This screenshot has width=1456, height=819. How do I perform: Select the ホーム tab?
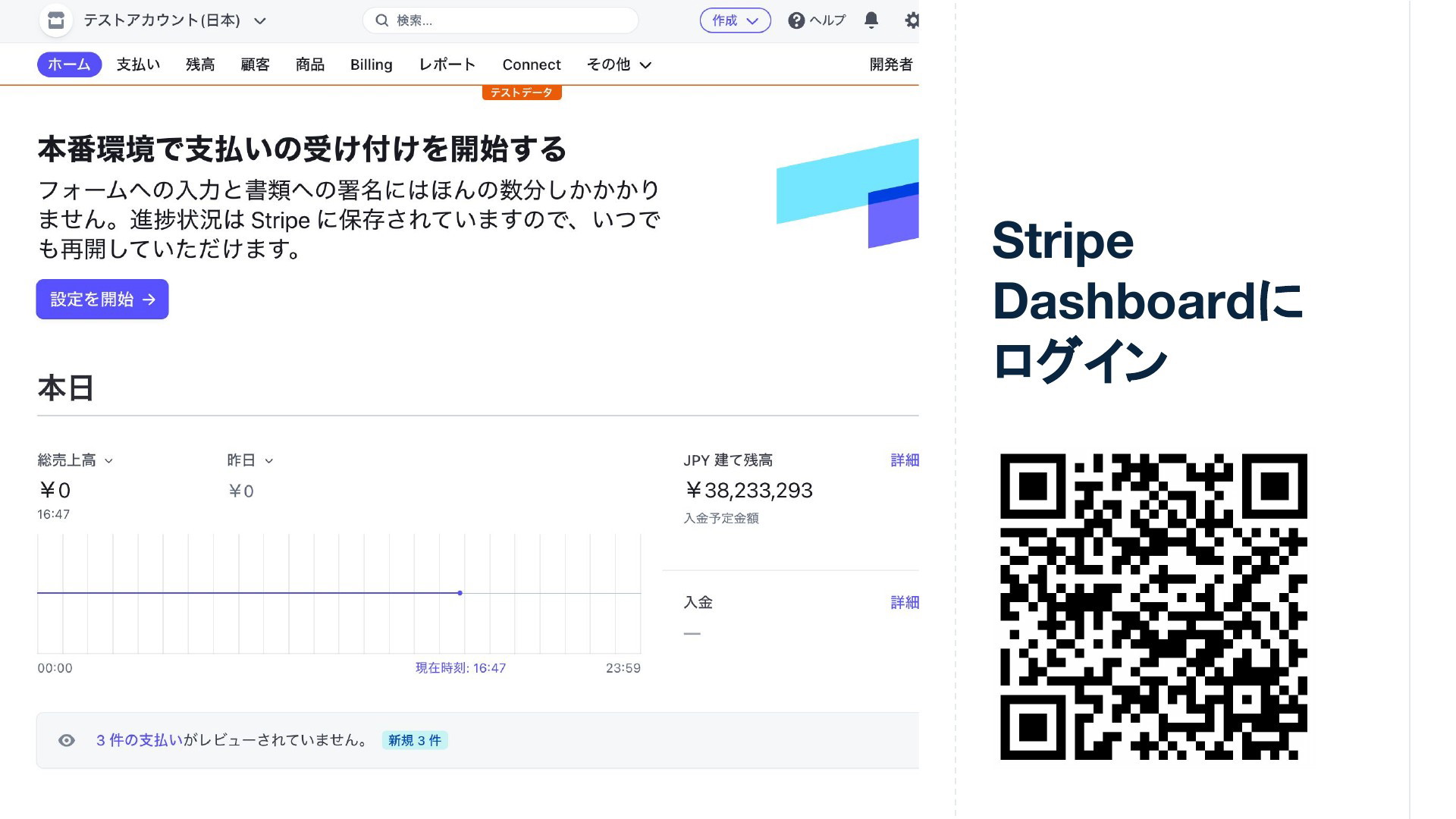click(x=69, y=64)
